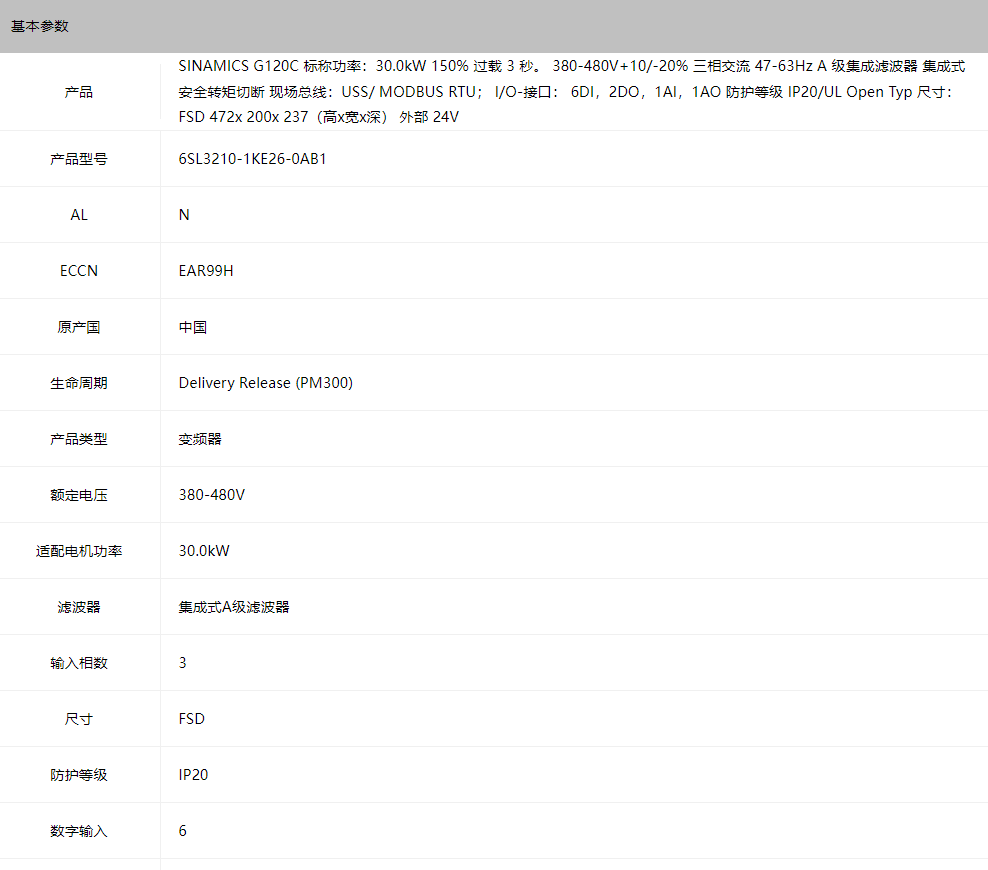Viewport: 988px width, 870px height.
Task: Select the input phase count value 3
Action: tap(183, 663)
